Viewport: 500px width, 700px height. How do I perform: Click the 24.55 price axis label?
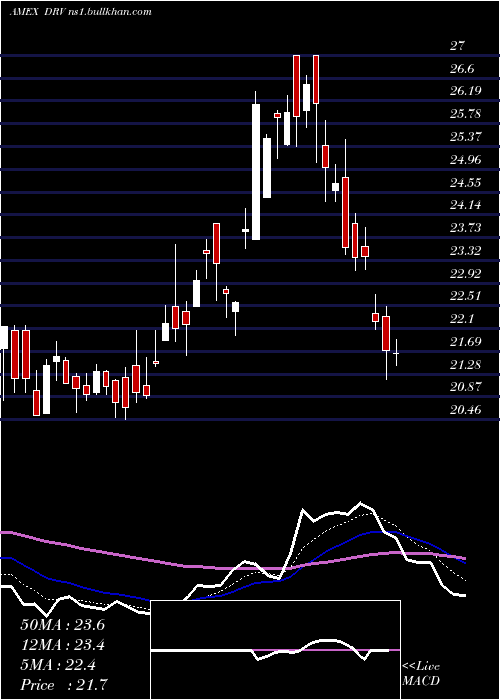coord(465,182)
